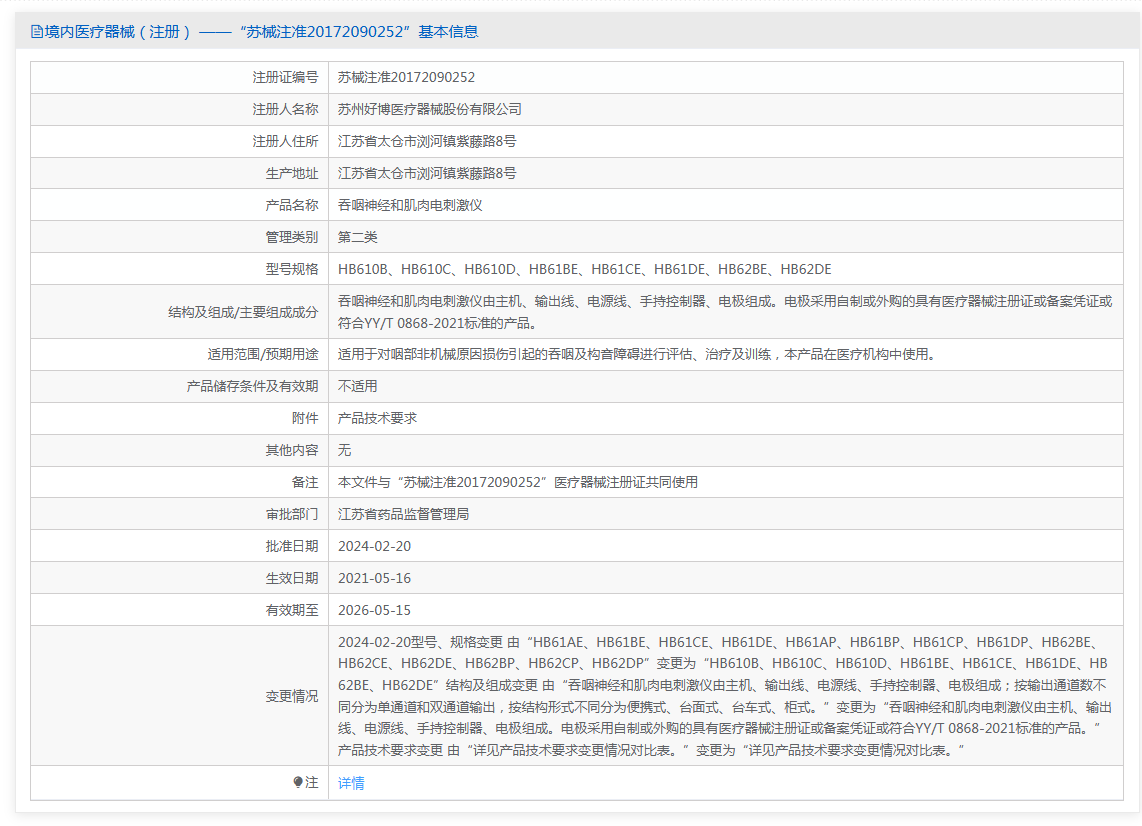Click the document icon beside 境内医疗器械 title
This screenshot has width=1142, height=826.
pyautogui.click(x=36, y=32)
